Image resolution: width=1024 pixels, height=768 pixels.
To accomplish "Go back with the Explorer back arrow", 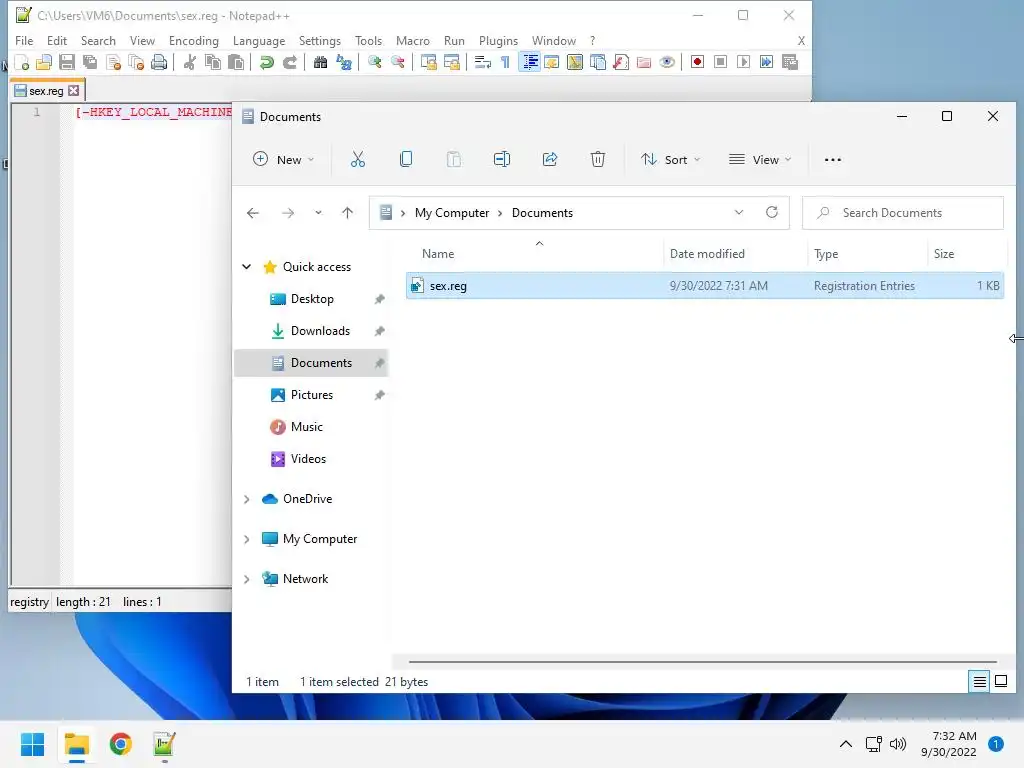I will click(253, 213).
